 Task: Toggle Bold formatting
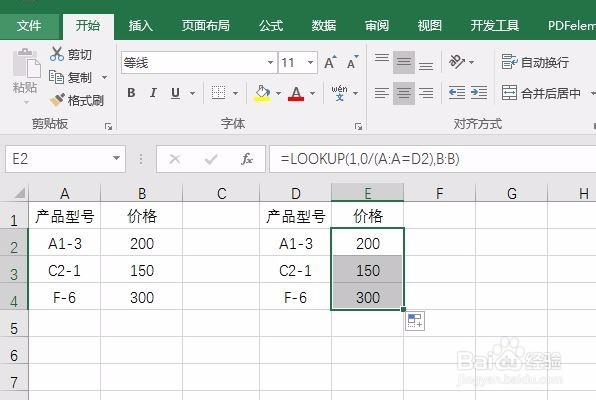[x=132, y=93]
